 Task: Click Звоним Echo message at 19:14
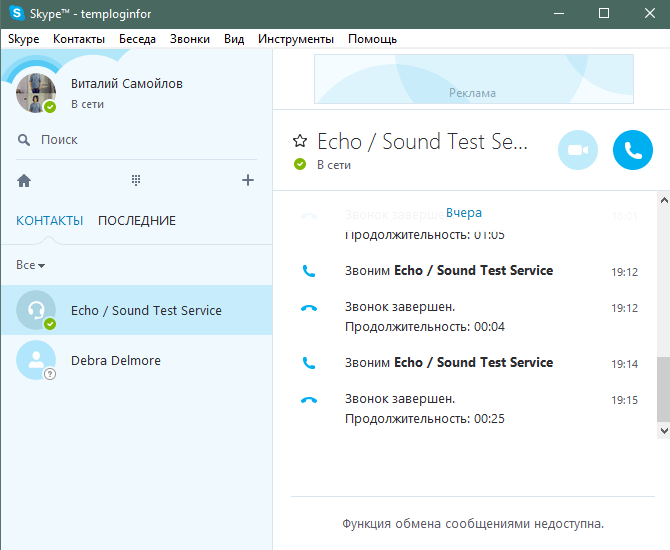(x=449, y=362)
